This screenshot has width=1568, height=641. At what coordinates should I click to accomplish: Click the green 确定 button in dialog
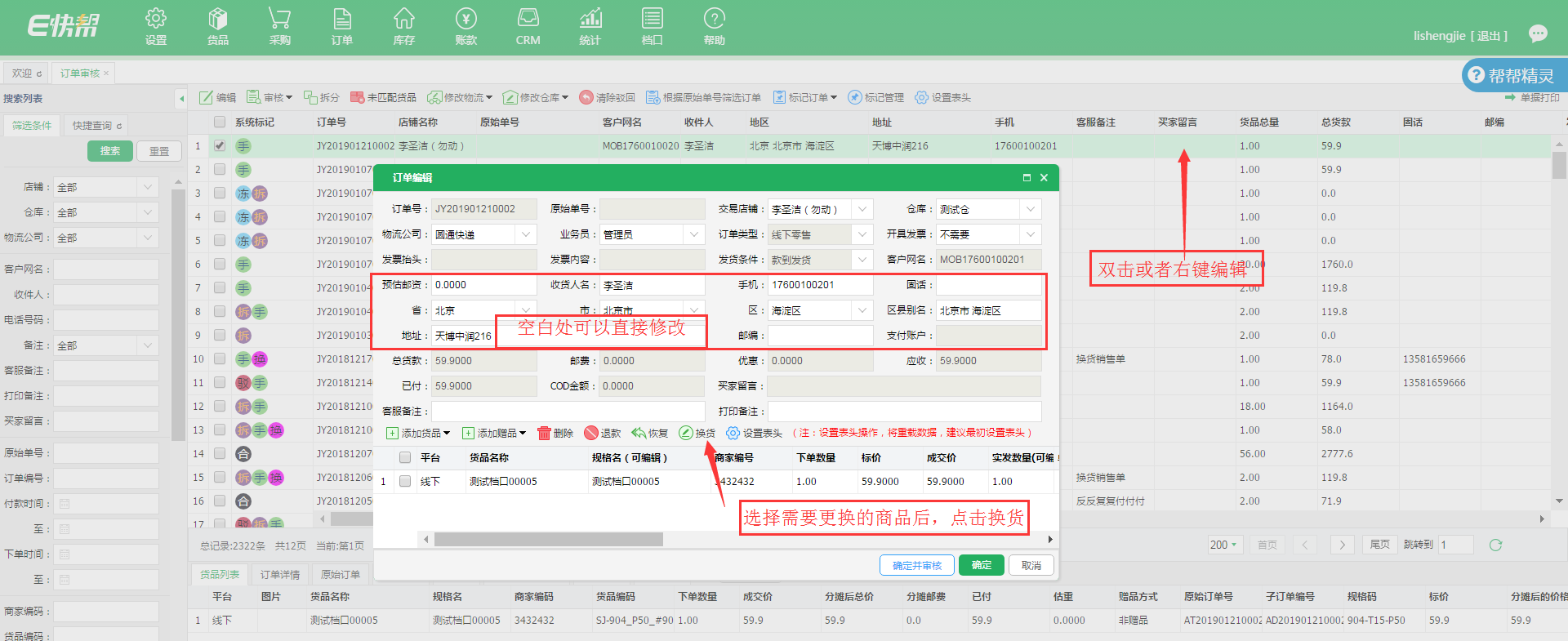(x=982, y=565)
